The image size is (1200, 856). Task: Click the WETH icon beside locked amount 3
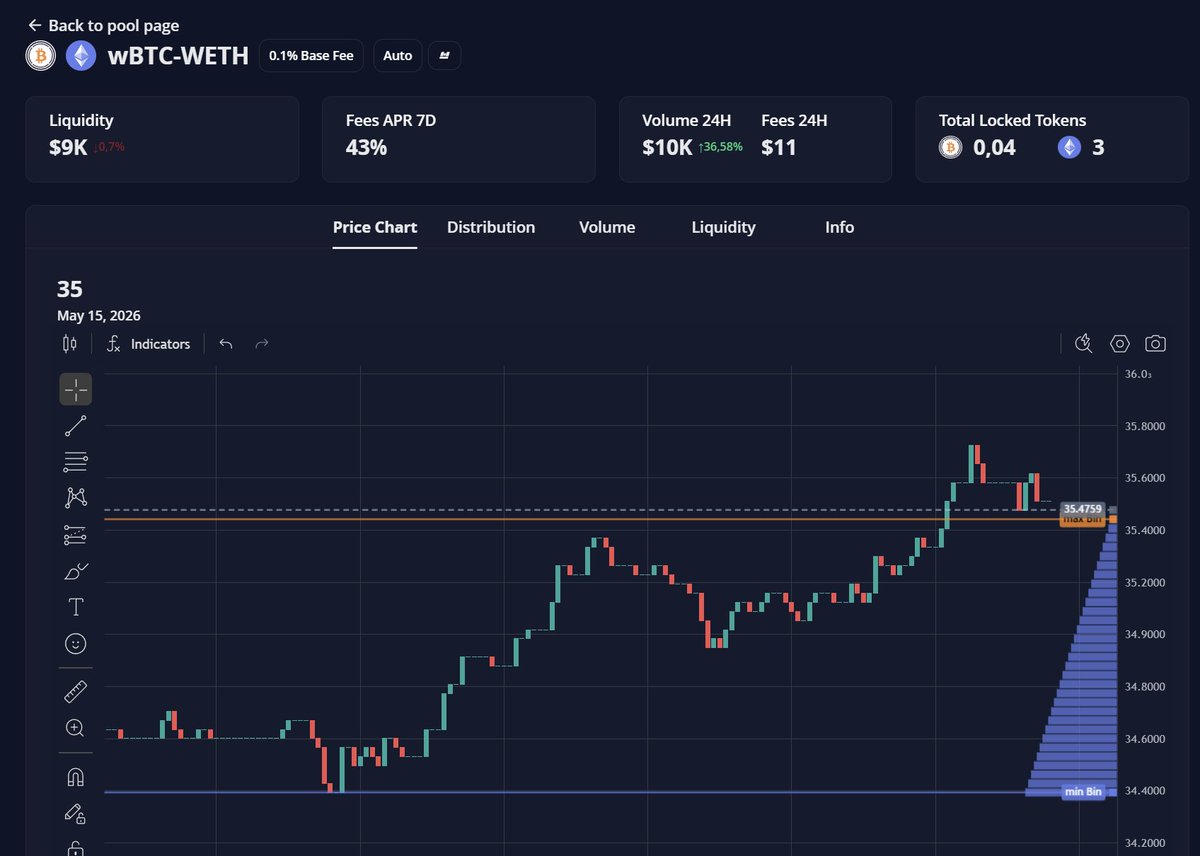[1070, 148]
